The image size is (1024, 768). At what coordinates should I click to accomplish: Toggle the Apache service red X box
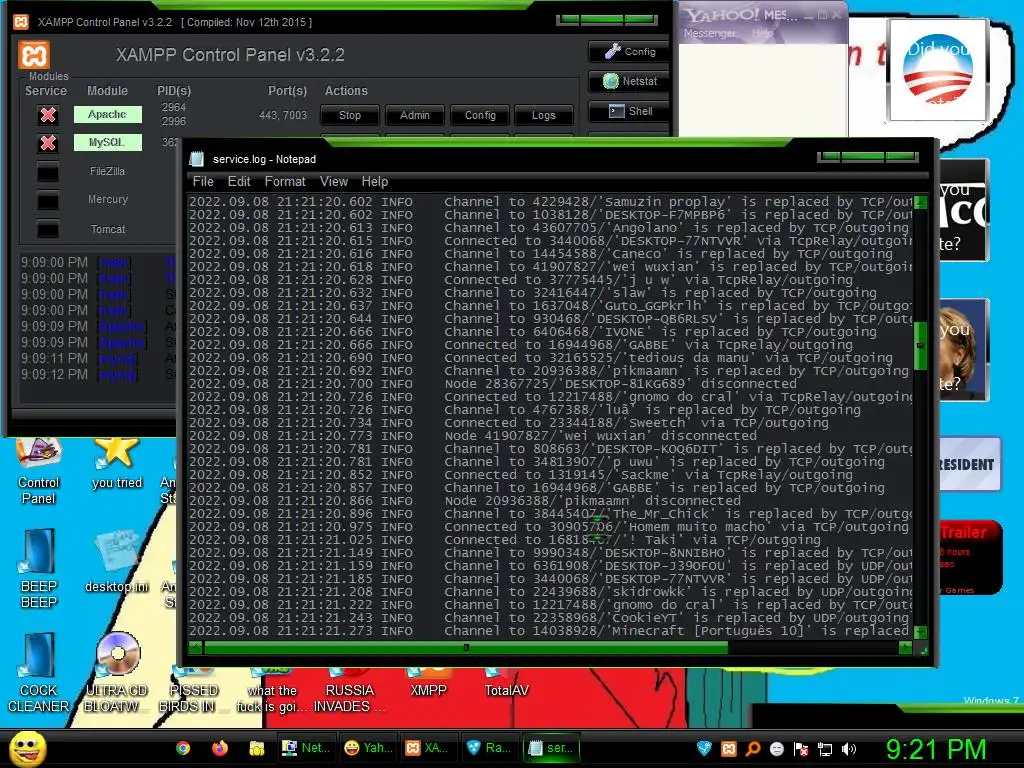tap(48, 115)
